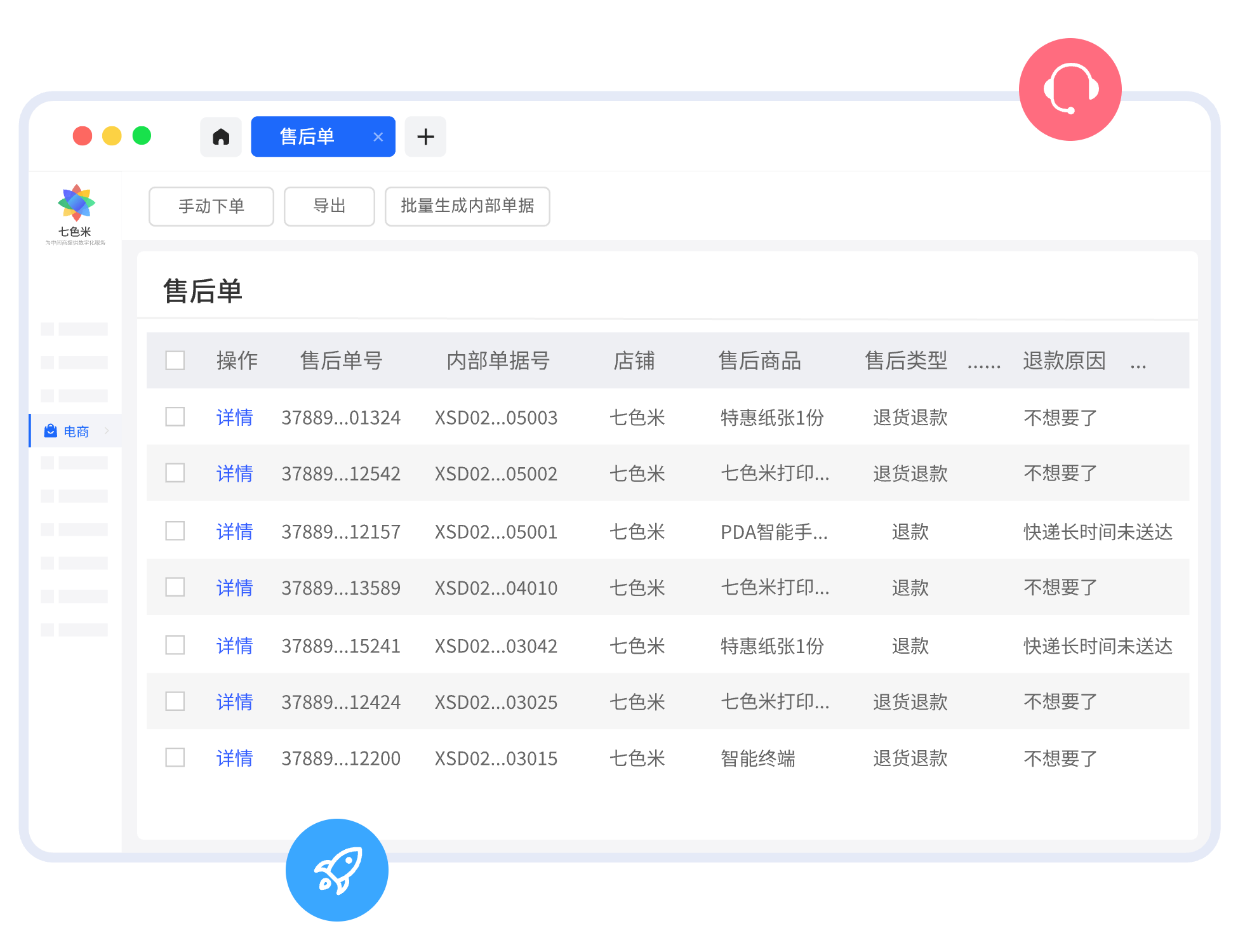
Task: Expand the 电商 sidebar chevron
Action: [x=107, y=431]
